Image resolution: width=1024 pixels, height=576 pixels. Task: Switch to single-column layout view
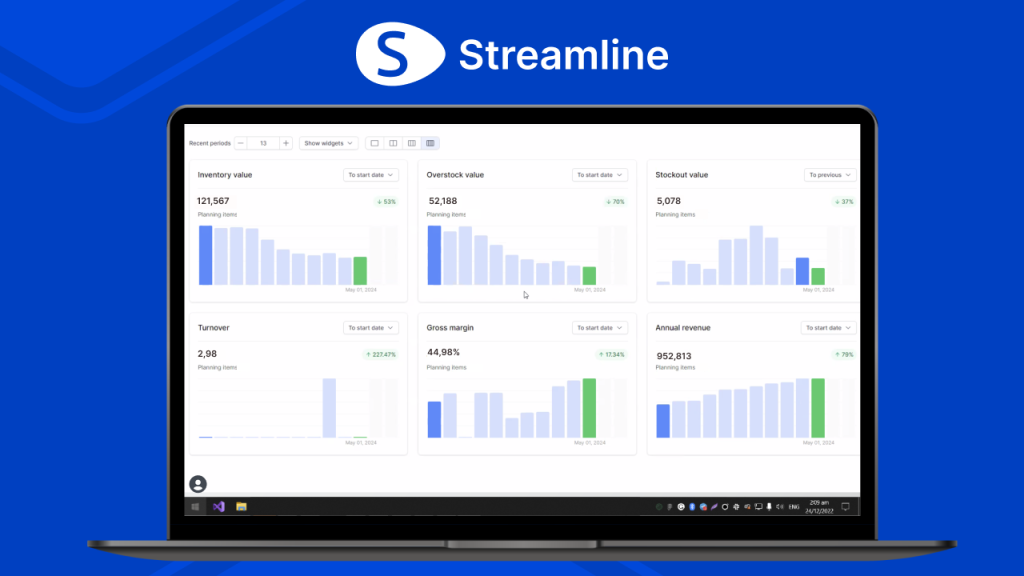tap(374, 143)
